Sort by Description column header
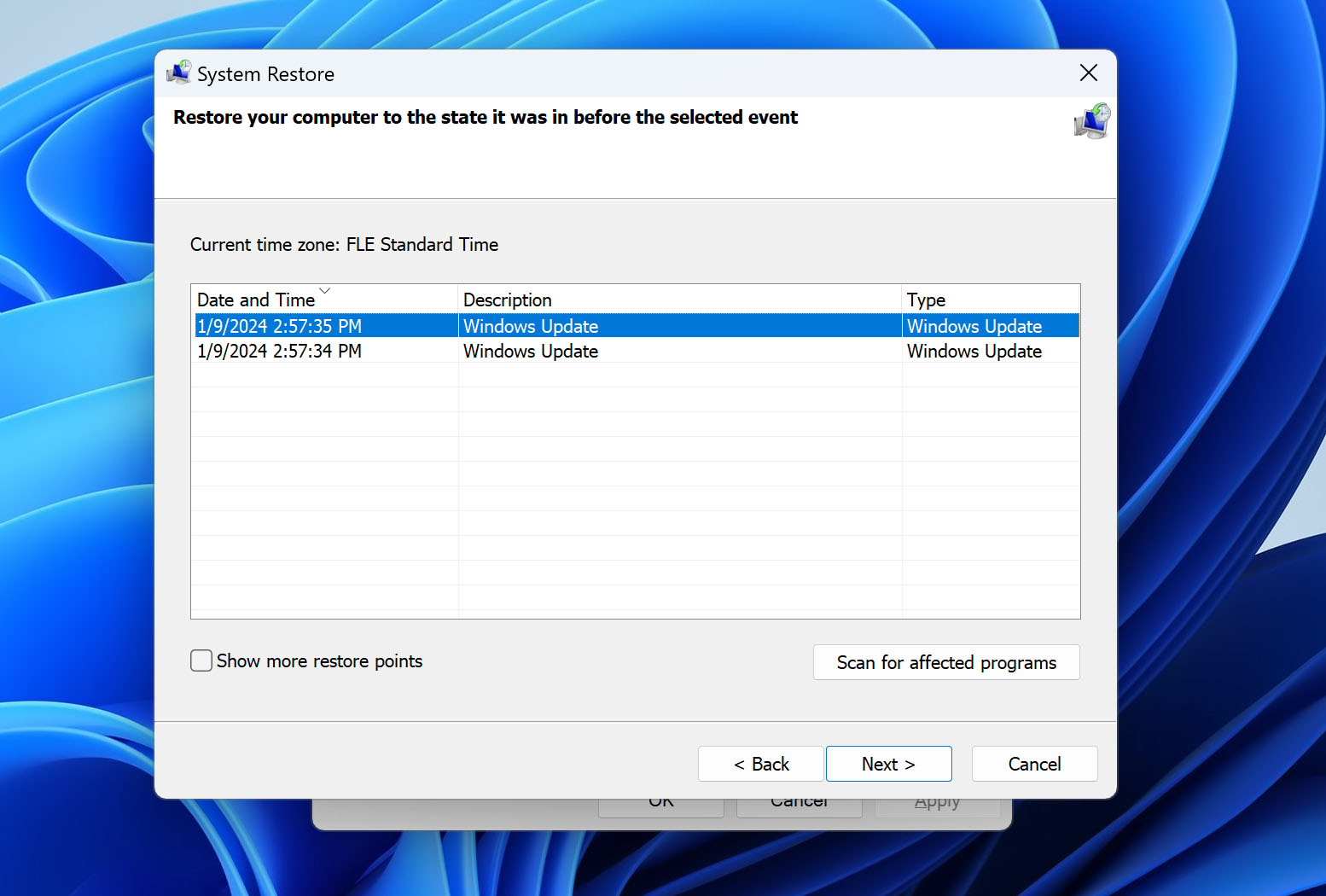This screenshot has height=896, width=1326. [680, 300]
